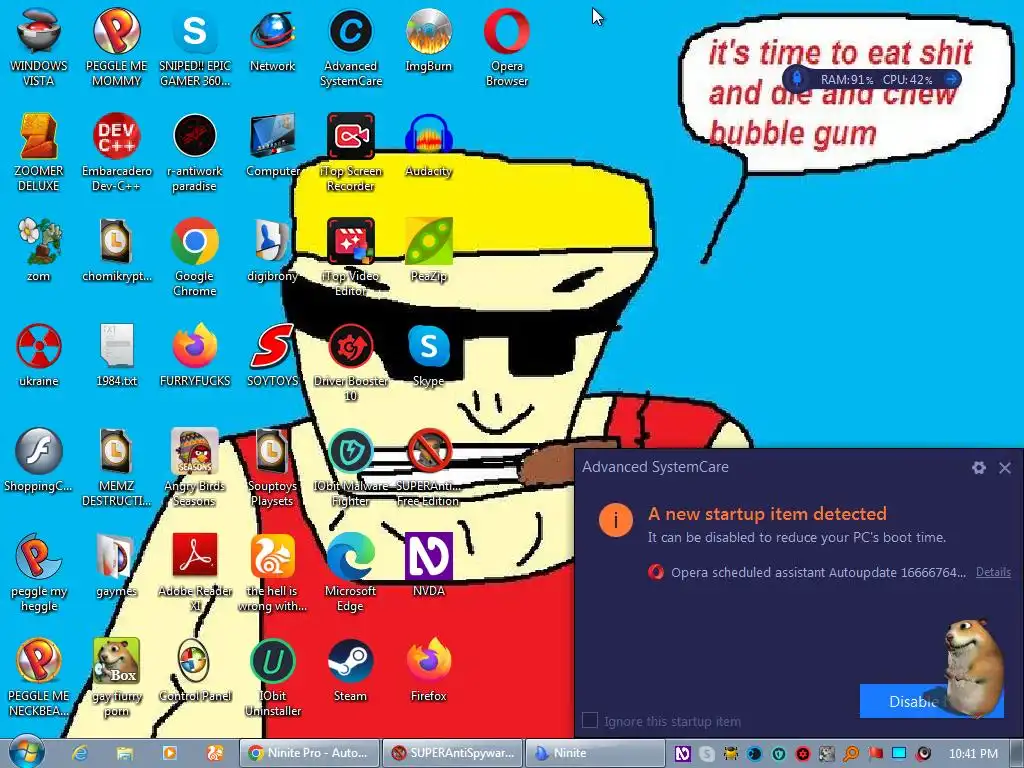Switch to the Ninite taskbar window
Image resolution: width=1024 pixels, height=768 pixels.
pyautogui.click(x=594, y=753)
